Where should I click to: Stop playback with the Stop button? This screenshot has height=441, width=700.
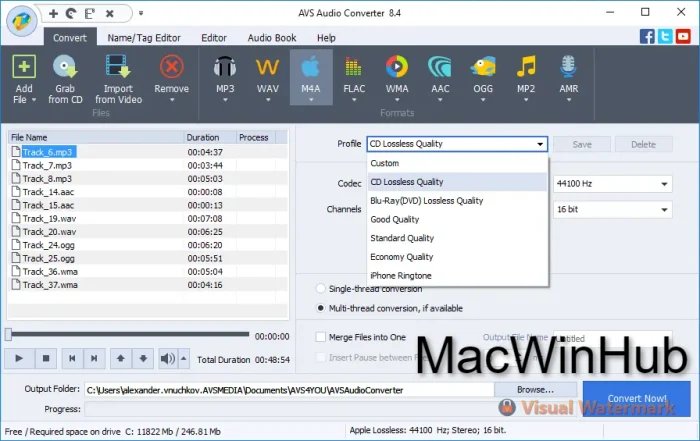(46, 358)
